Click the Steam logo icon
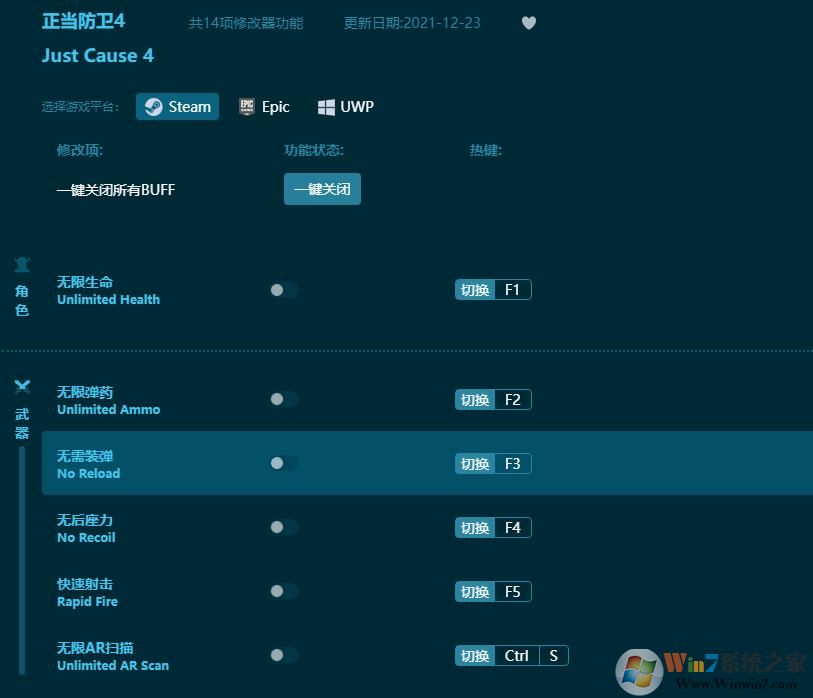813x698 pixels. coord(153,107)
